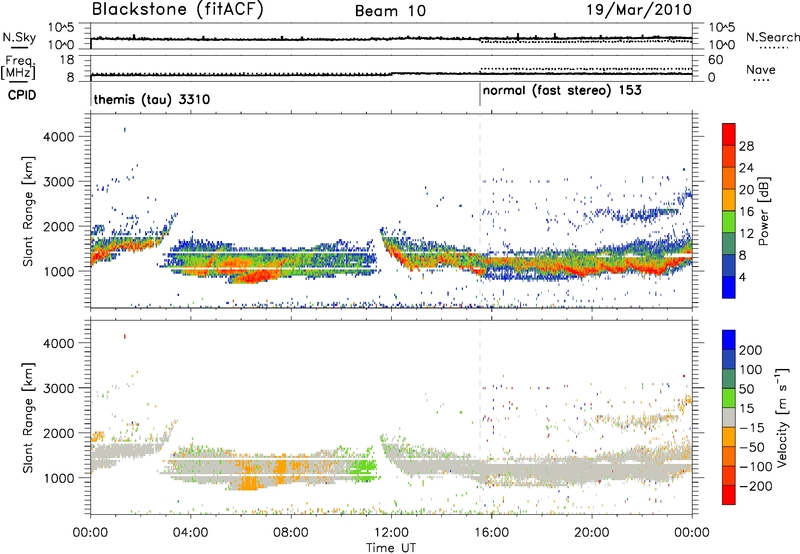Click the "18" frequency axis tick
The width and height of the screenshot is (800, 554).
(x=67, y=60)
